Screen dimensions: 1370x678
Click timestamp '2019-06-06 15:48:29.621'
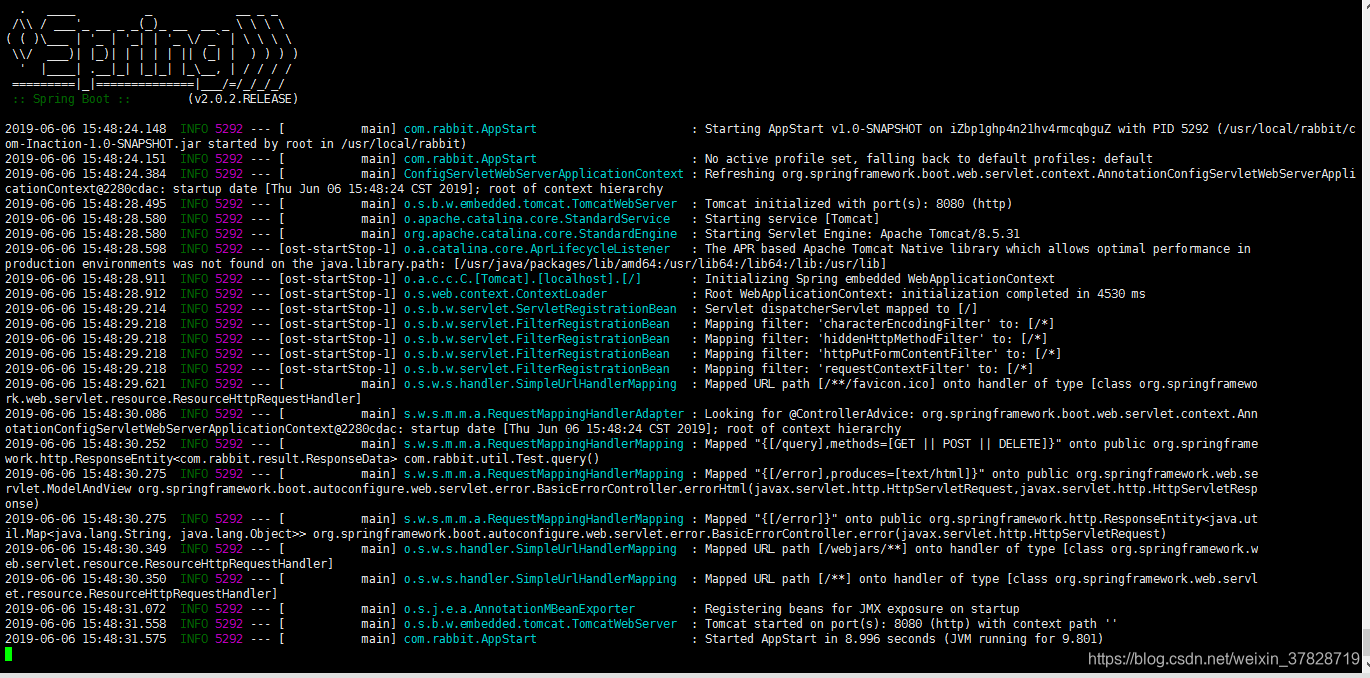click(x=85, y=384)
